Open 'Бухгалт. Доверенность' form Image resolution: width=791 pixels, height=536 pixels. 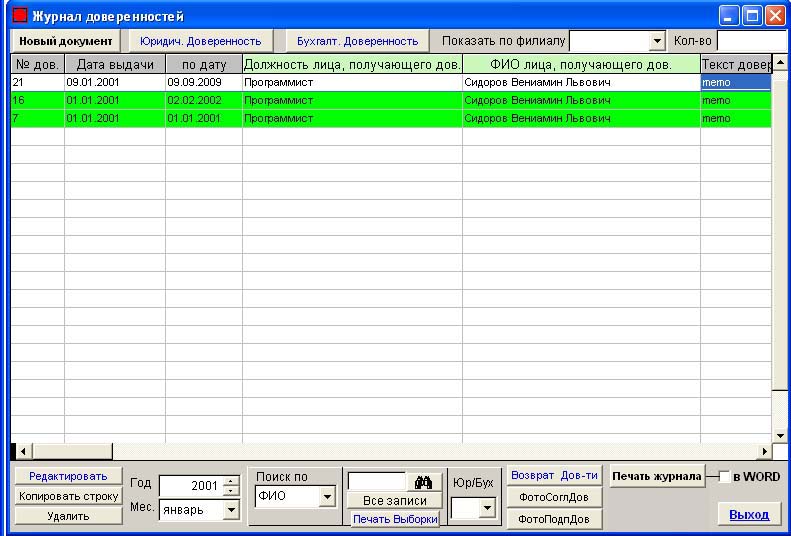pyautogui.click(x=356, y=41)
